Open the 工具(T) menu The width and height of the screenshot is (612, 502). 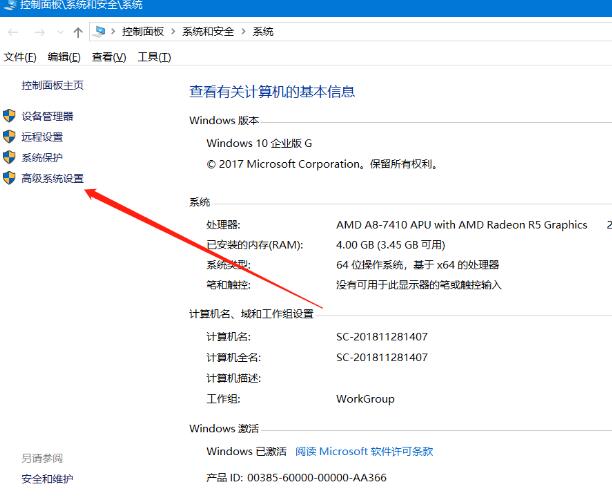click(x=153, y=57)
